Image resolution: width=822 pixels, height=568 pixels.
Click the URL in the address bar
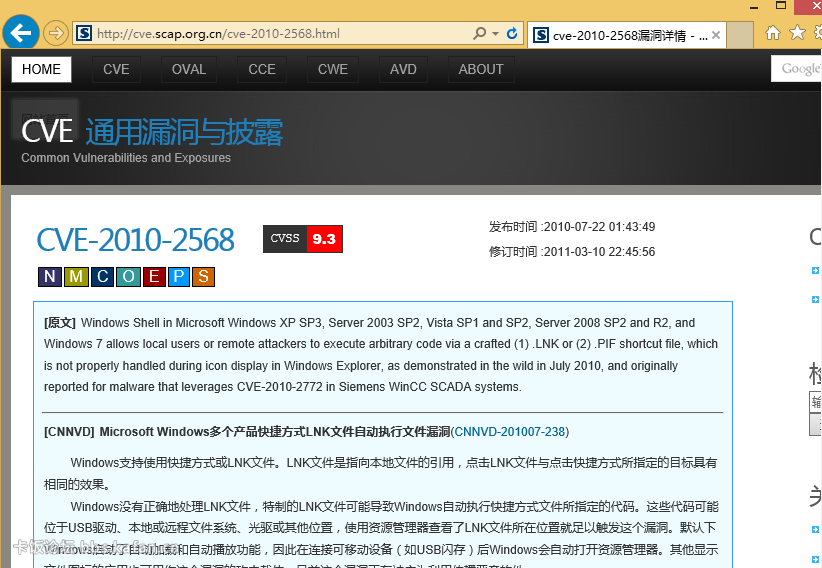218,34
